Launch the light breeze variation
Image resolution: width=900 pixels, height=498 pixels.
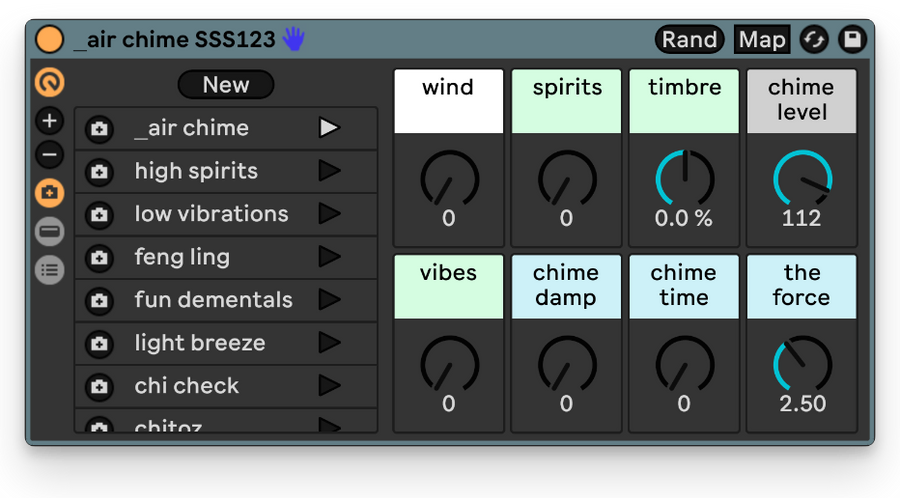point(329,343)
